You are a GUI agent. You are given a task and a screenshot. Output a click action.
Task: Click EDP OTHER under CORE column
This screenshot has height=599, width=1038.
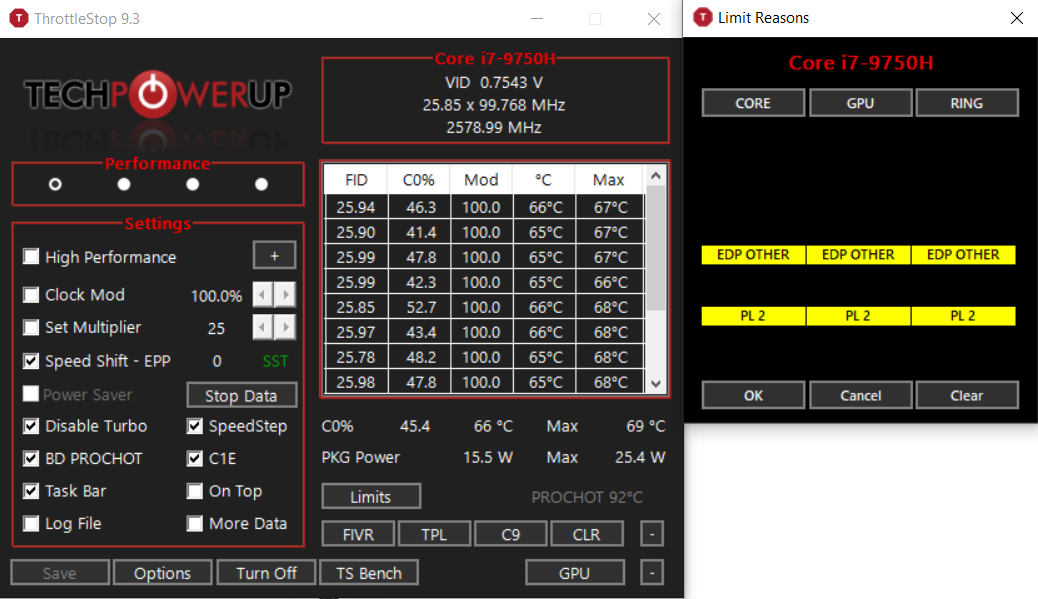(x=753, y=255)
